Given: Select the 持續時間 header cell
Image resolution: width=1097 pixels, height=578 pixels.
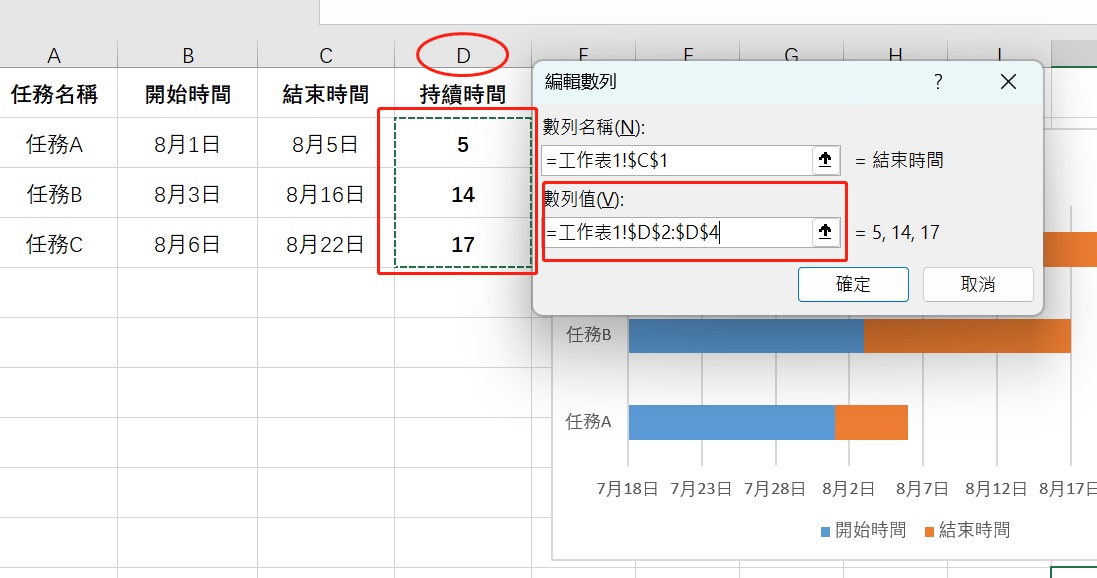Looking at the screenshot, I should coord(461,94).
